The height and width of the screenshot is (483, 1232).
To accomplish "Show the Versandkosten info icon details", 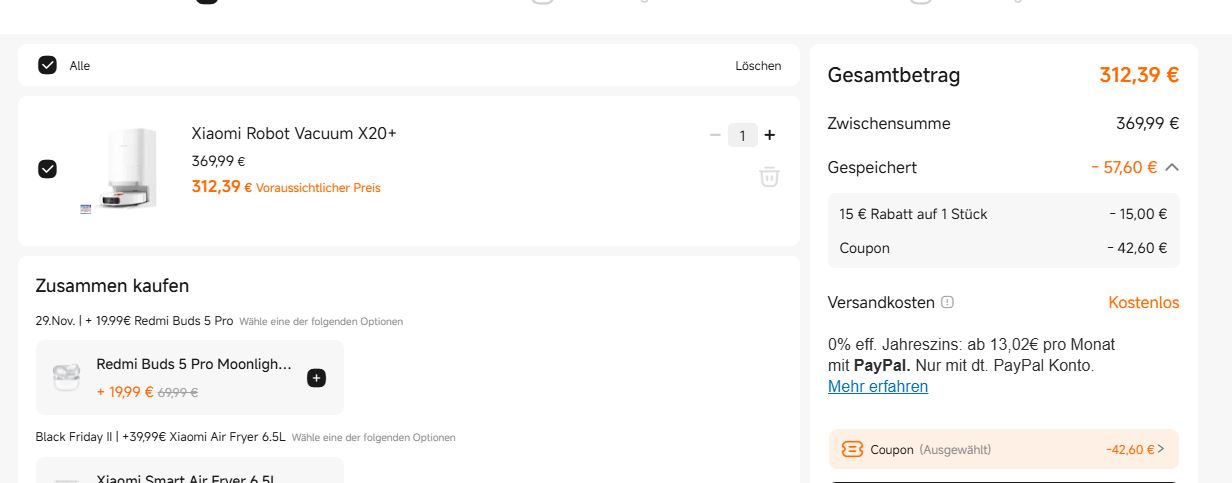I will point(947,302).
